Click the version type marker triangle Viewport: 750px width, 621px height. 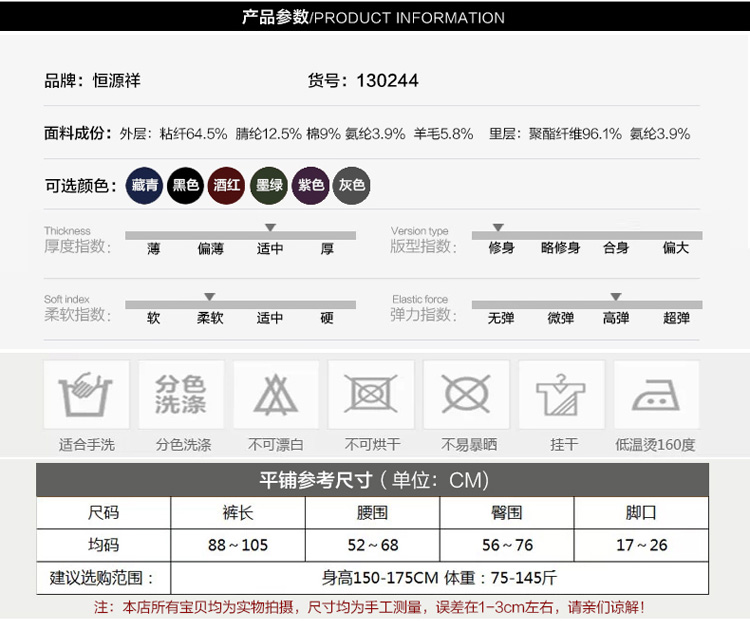498,227
